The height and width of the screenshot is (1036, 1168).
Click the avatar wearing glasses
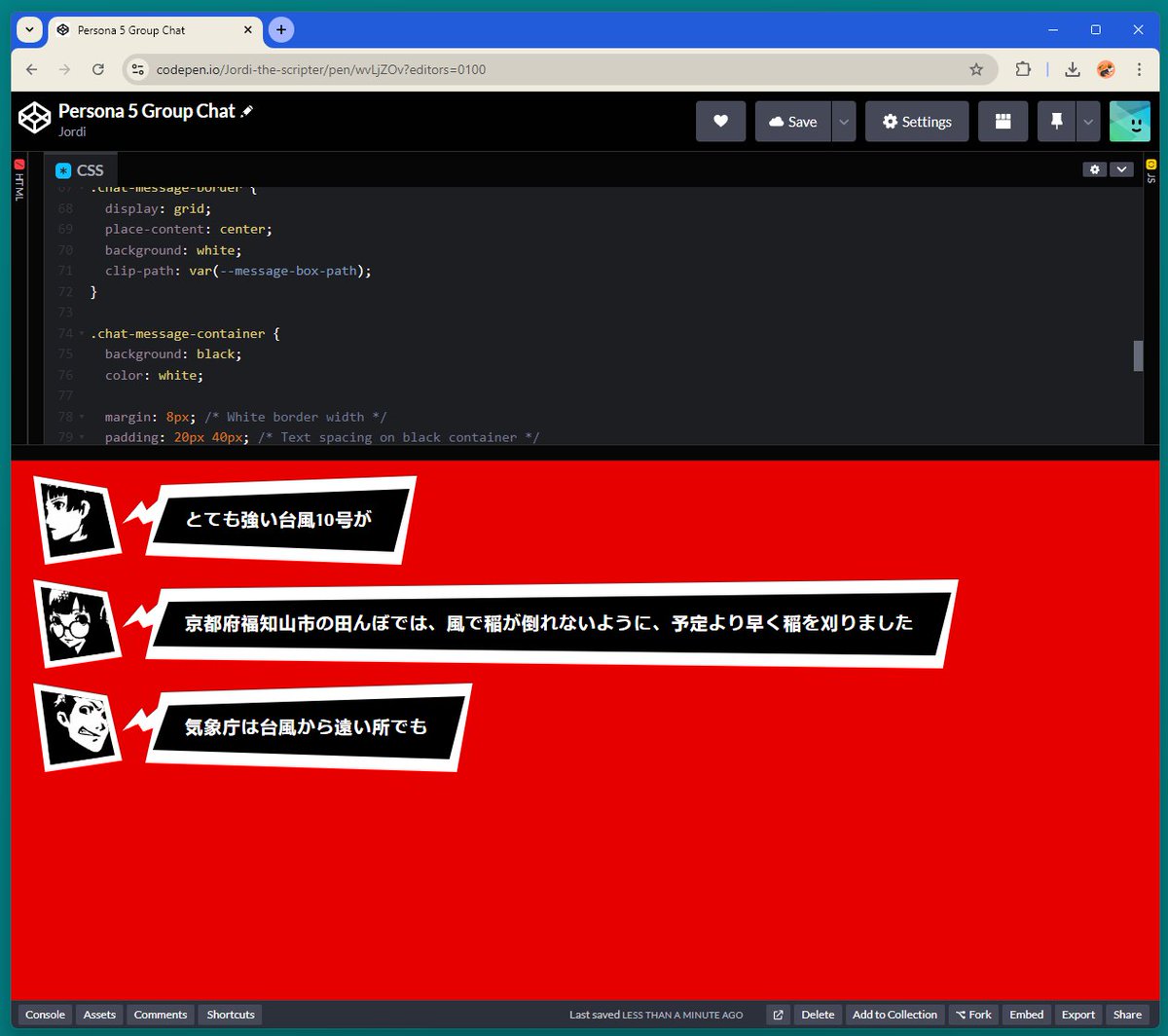(x=77, y=622)
